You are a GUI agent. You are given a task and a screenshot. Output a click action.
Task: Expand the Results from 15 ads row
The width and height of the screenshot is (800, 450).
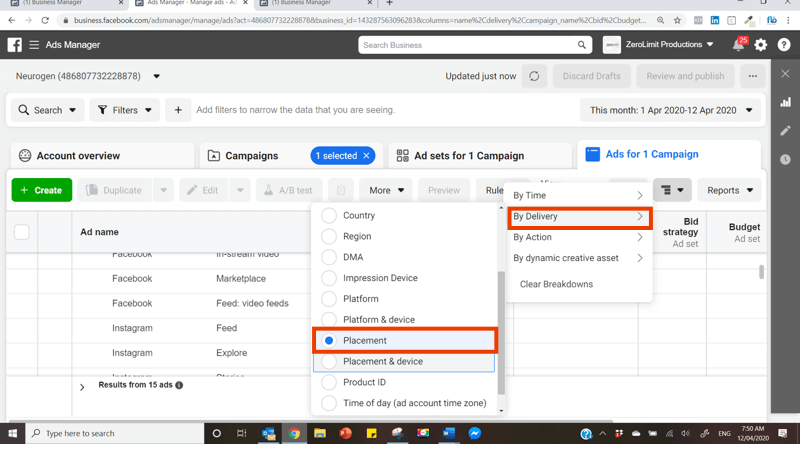pos(82,388)
